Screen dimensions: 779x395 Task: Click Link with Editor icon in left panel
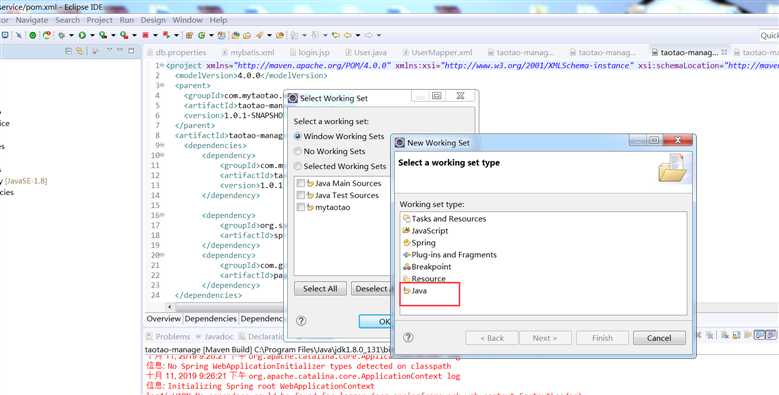point(79,51)
